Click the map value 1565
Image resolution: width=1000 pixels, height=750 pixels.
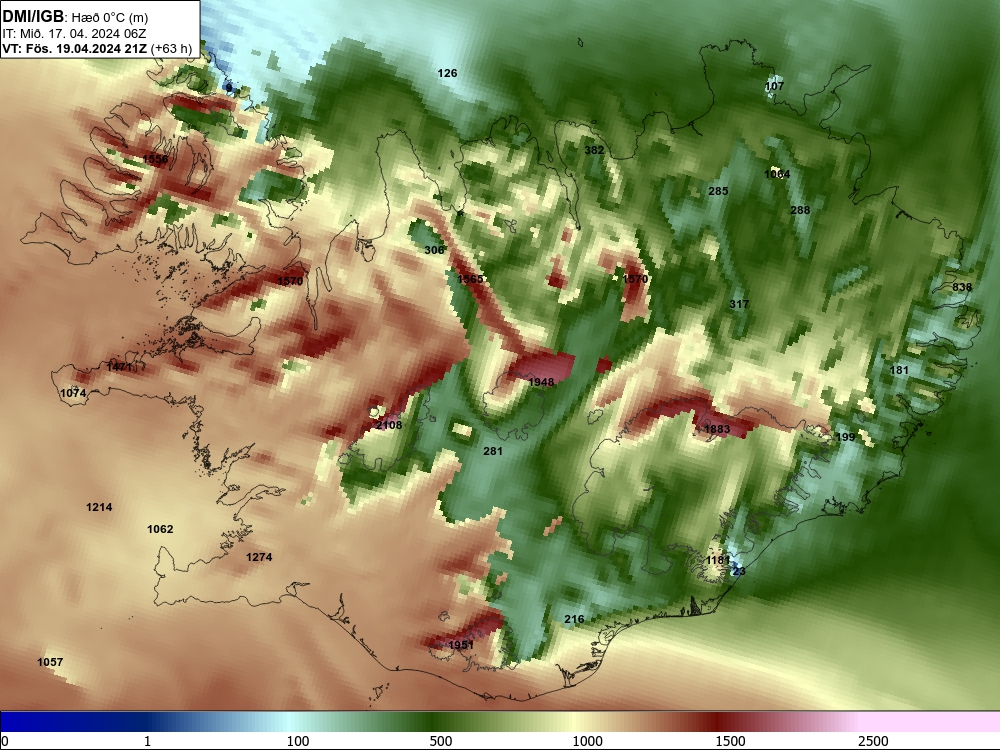tap(470, 279)
